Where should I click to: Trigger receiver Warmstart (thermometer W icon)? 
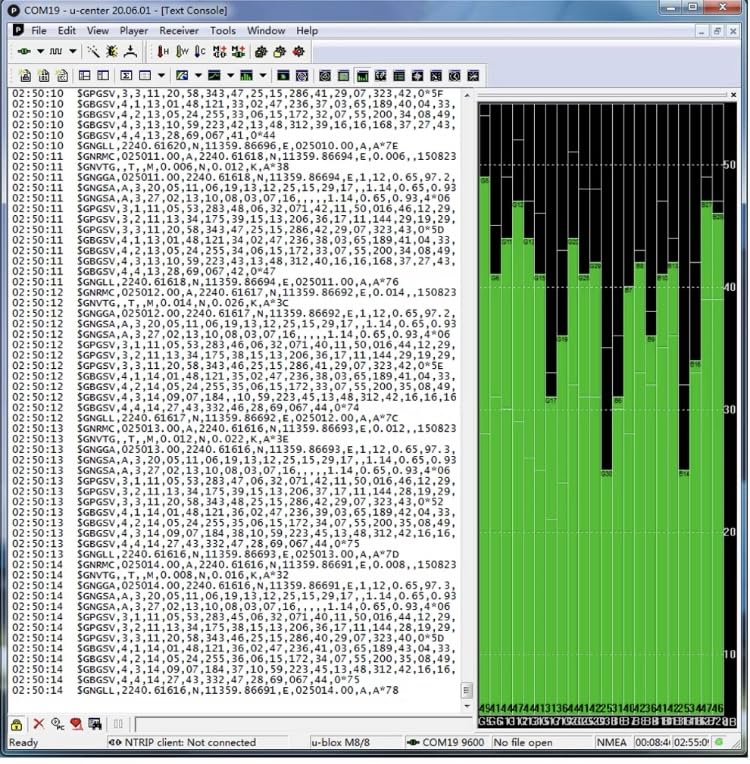(182, 51)
